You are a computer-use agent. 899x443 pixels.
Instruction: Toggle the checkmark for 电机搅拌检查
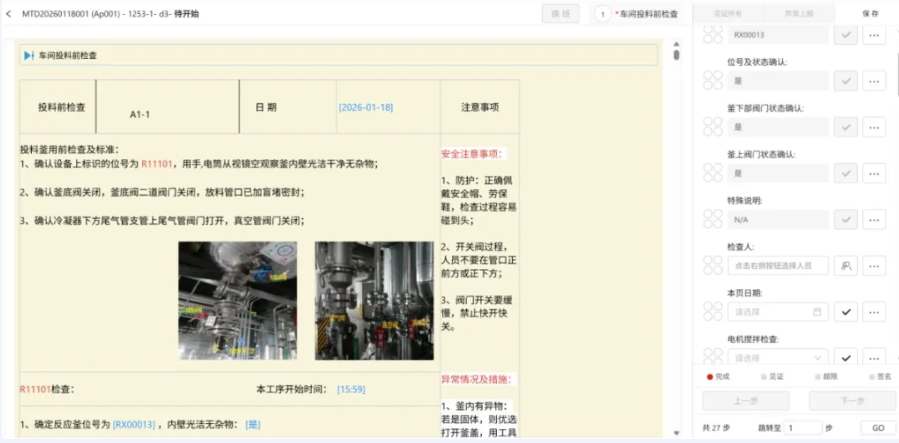click(x=846, y=357)
